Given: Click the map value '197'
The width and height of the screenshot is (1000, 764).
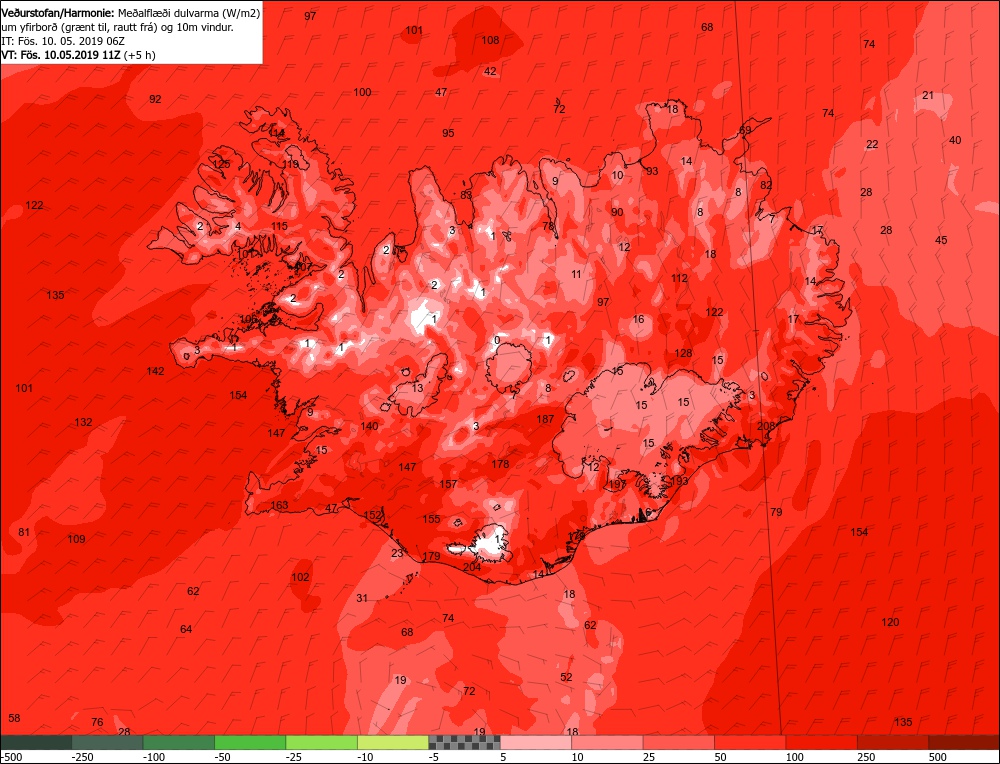Looking at the screenshot, I should point(617,485).
